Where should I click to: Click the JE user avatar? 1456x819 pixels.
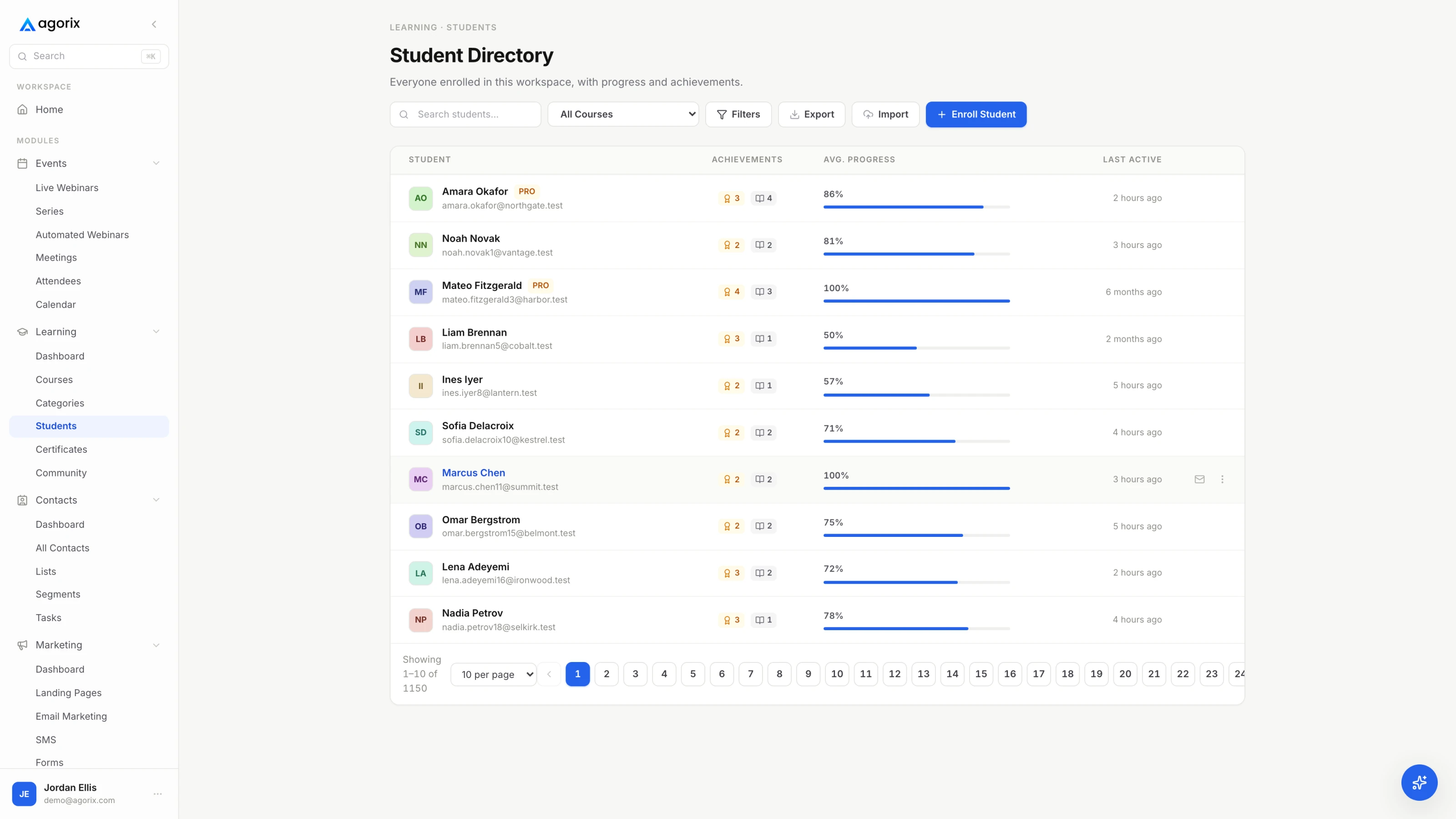click(24, 794)
